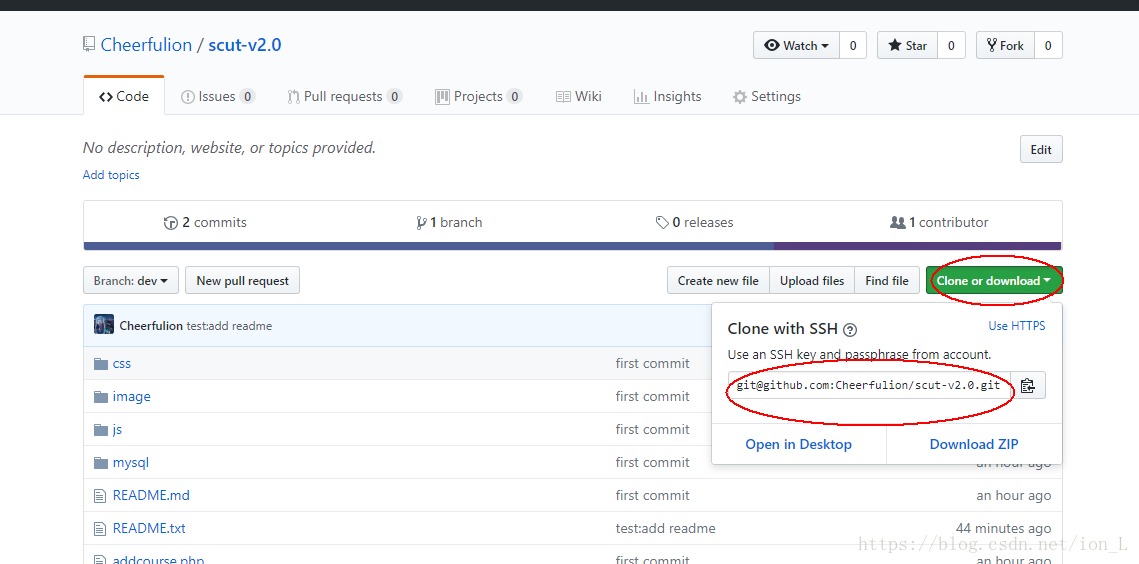Image resolution: width=1139 pixels, height=564 pixels.
Task: Click New pull request button
Action: coord(243,281)
